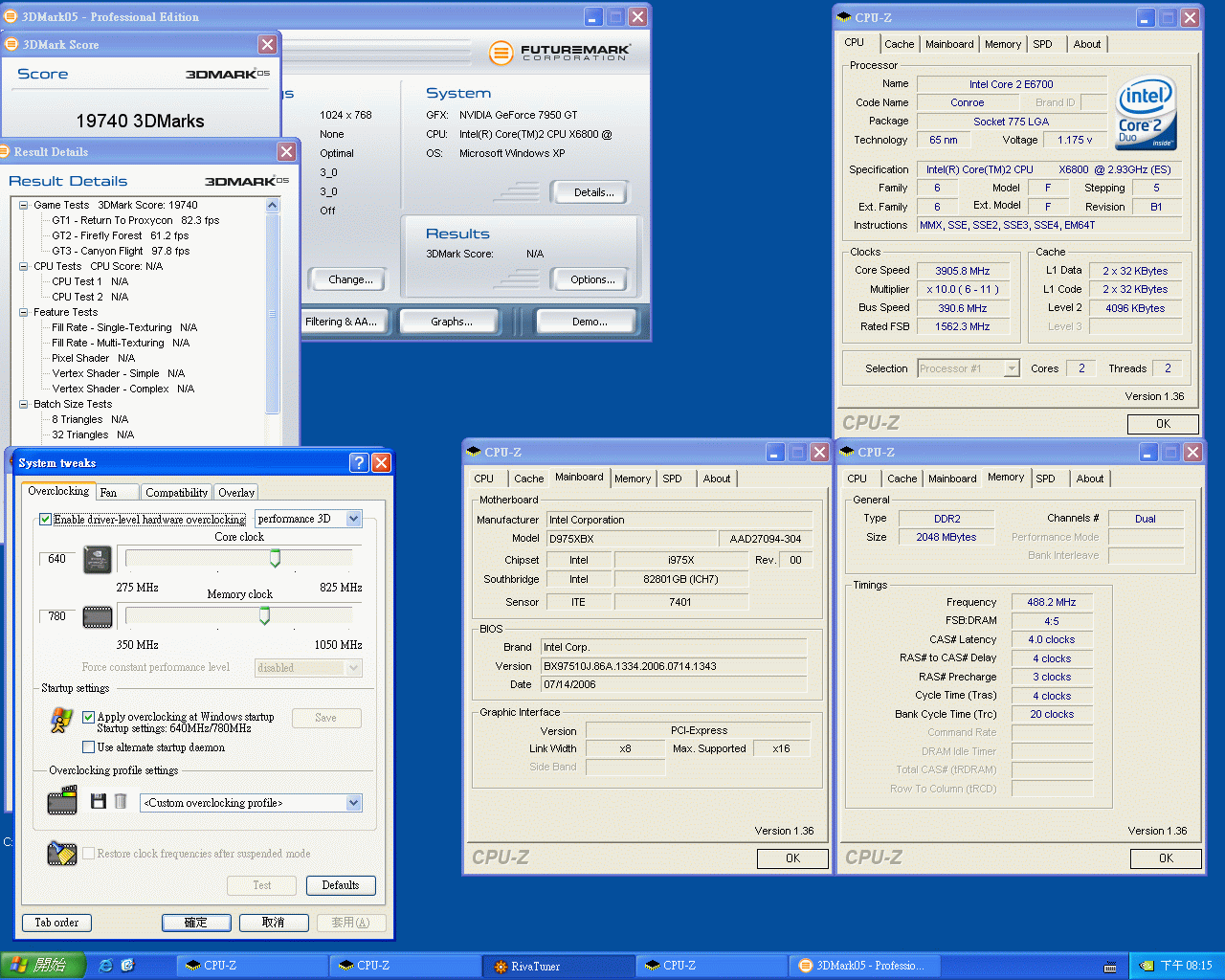Screen dimensions: 1225x980
Task: Click the Filtering & AA... button
Action: [x=342, y=322]
